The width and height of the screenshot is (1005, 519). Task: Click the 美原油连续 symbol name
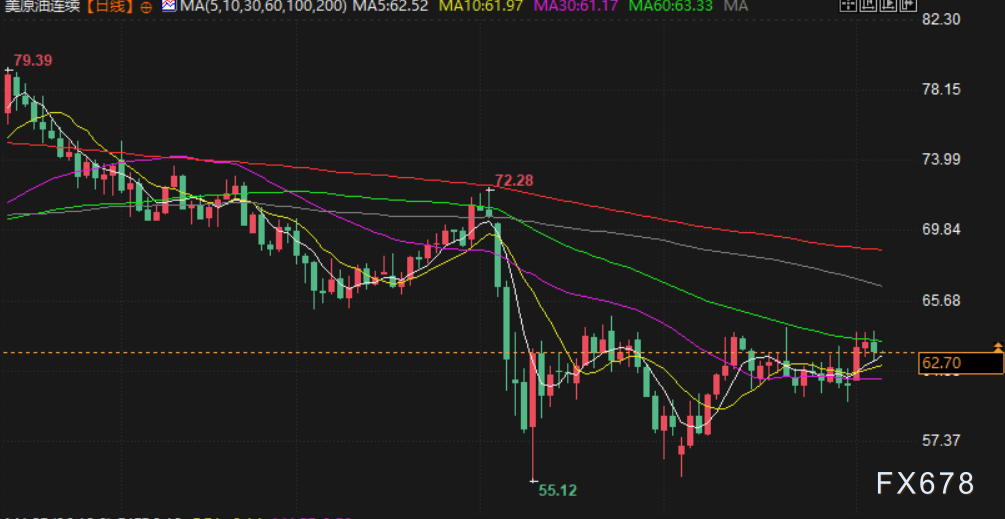pyautogui.click(x=41, y=7)
